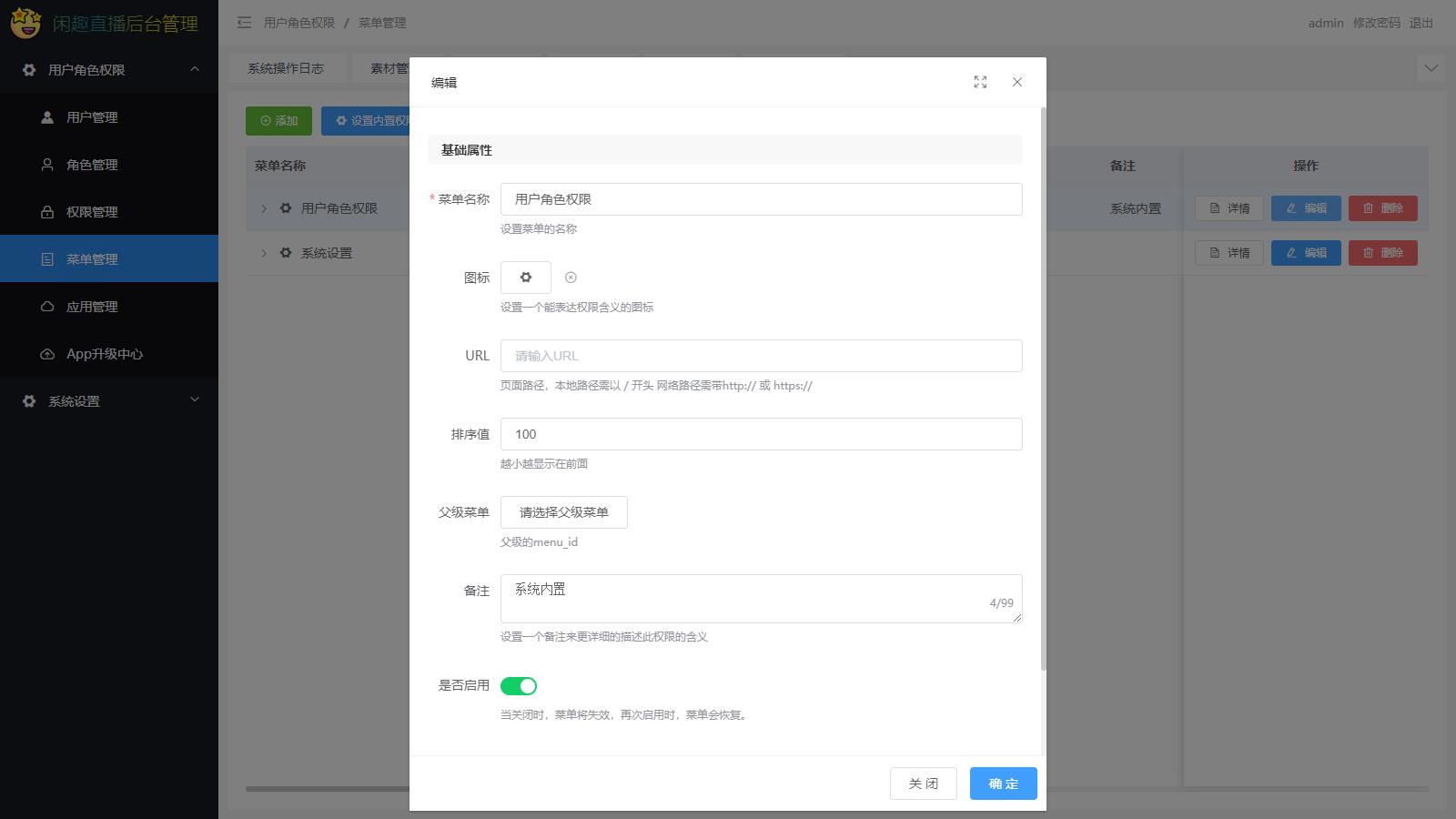Collapse the sidebar with hamburger icon
This screenshot has height=819, width=1456.
point(244,23)
